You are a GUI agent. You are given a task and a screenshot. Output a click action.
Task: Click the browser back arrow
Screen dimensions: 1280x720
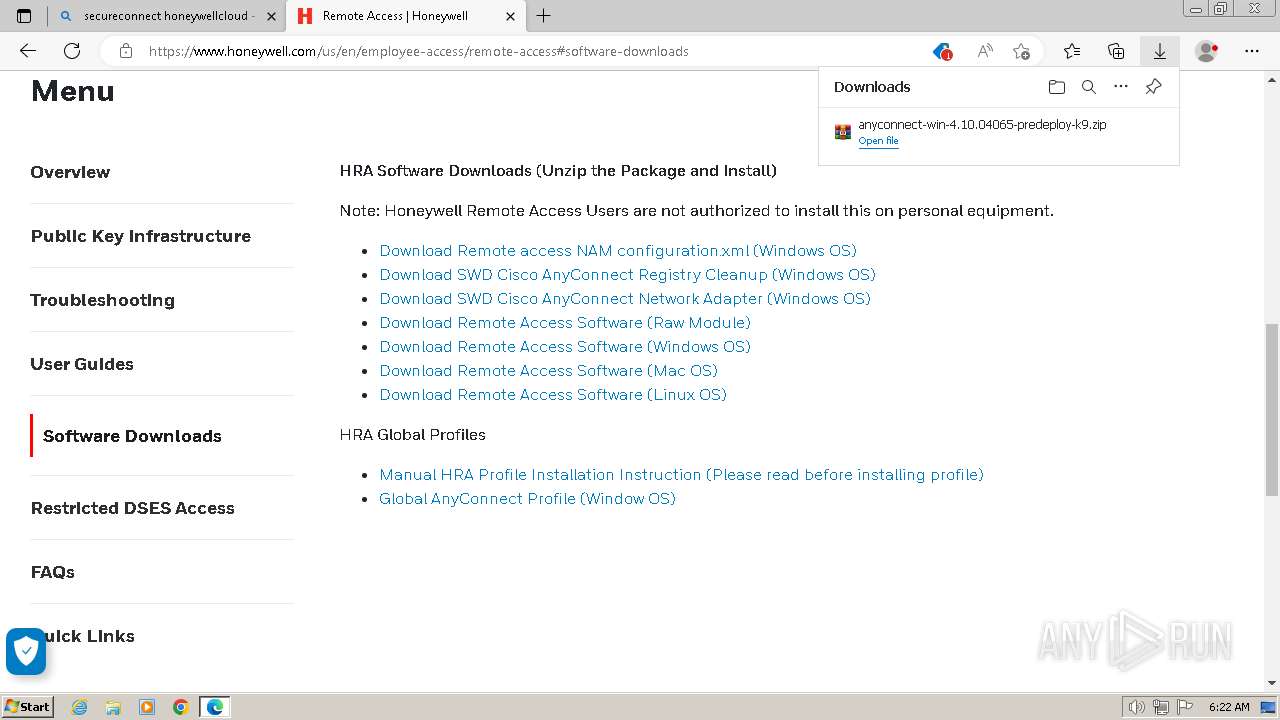click(x=28, y=51)
